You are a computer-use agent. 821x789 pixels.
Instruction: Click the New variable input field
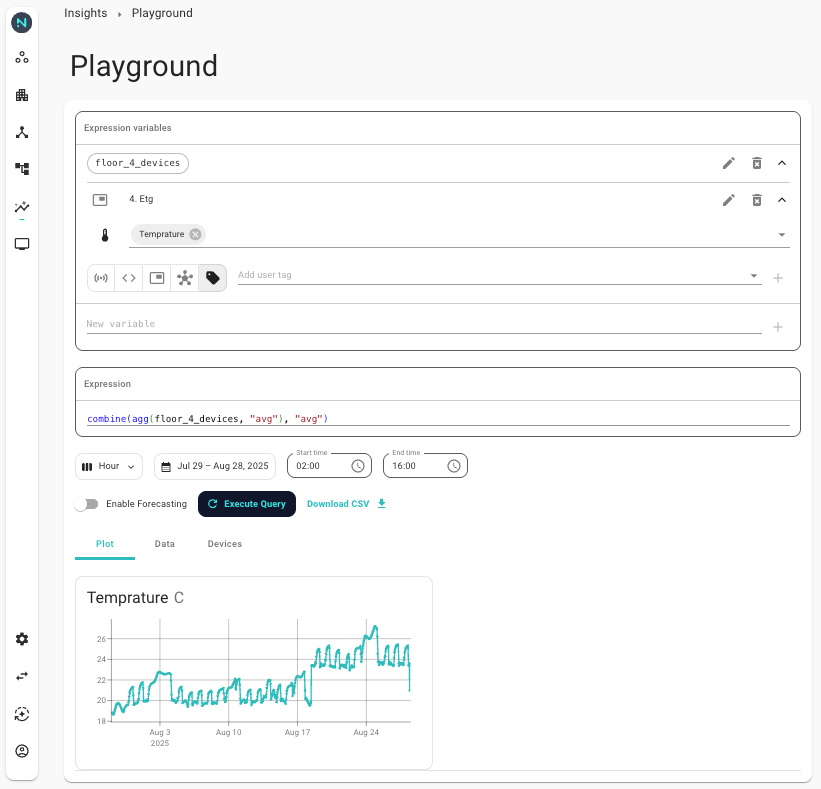pos(424,324)
